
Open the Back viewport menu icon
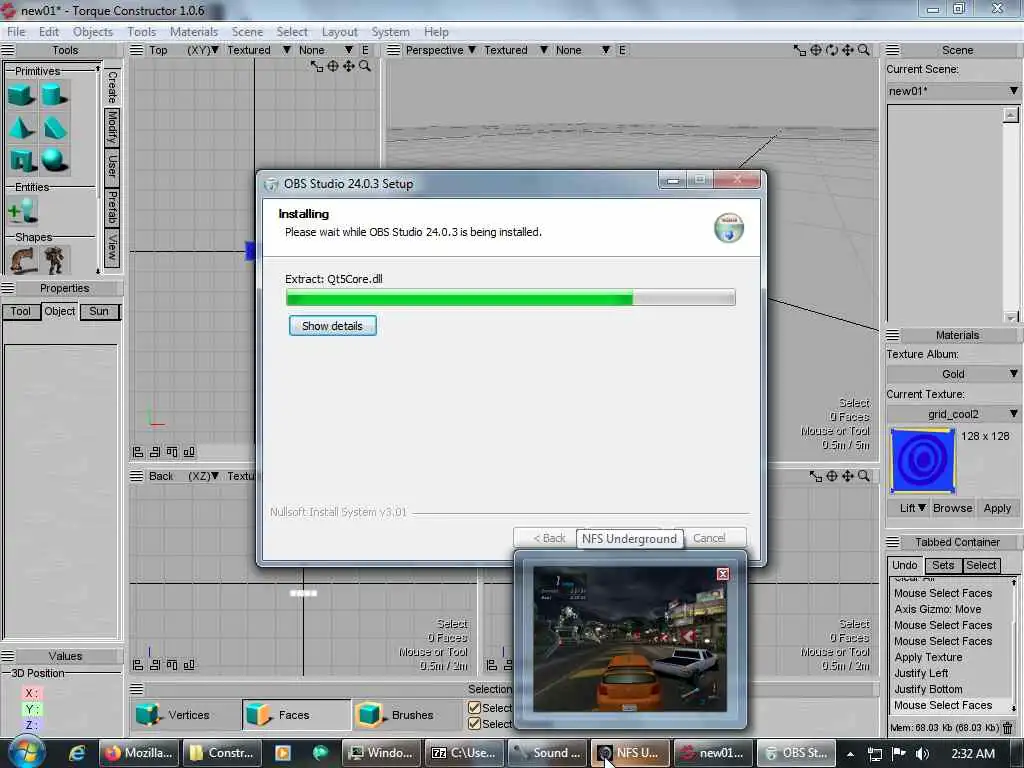pyautogui.click(x=136, y=476)
